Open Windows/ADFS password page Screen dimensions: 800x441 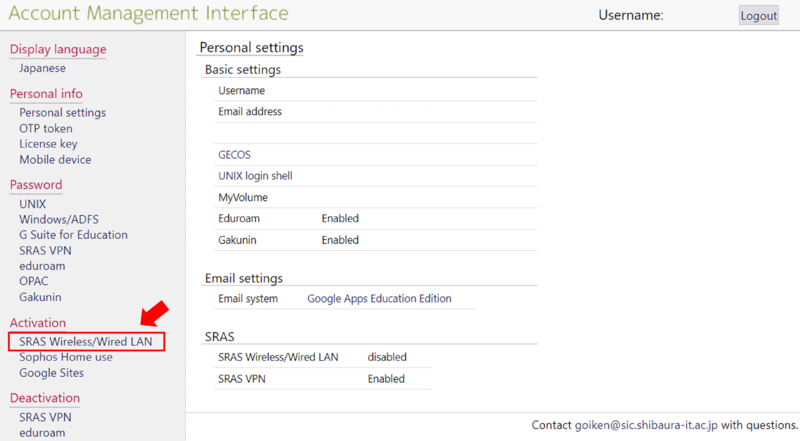pos(59,219)
